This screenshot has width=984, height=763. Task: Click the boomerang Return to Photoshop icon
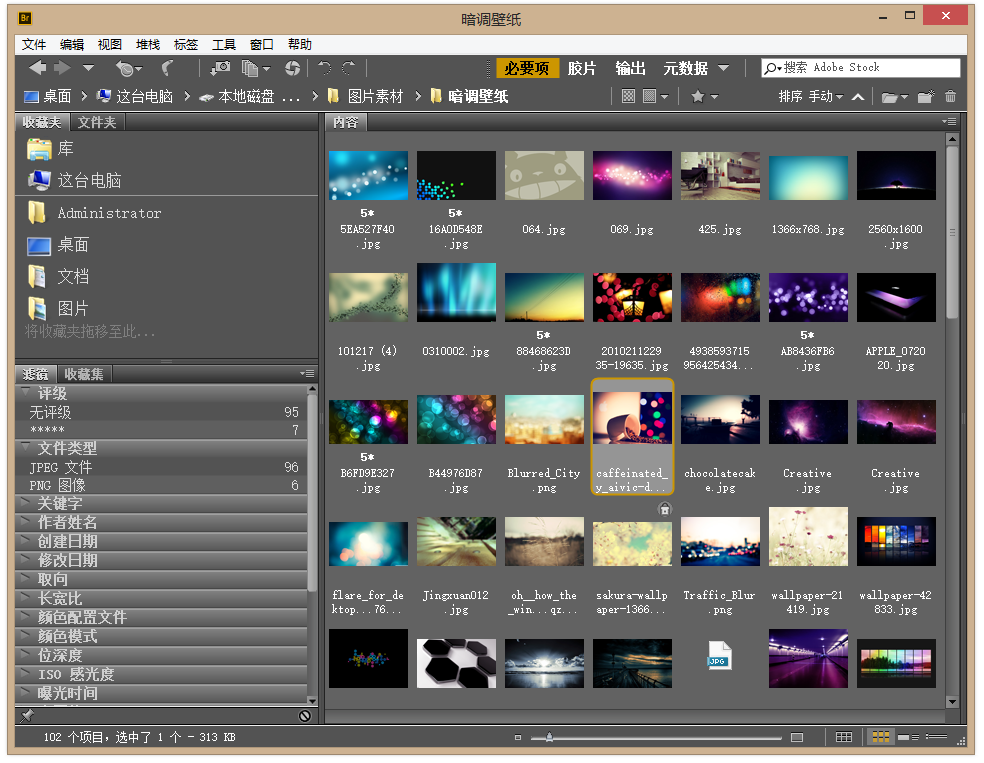coord(166,70)
